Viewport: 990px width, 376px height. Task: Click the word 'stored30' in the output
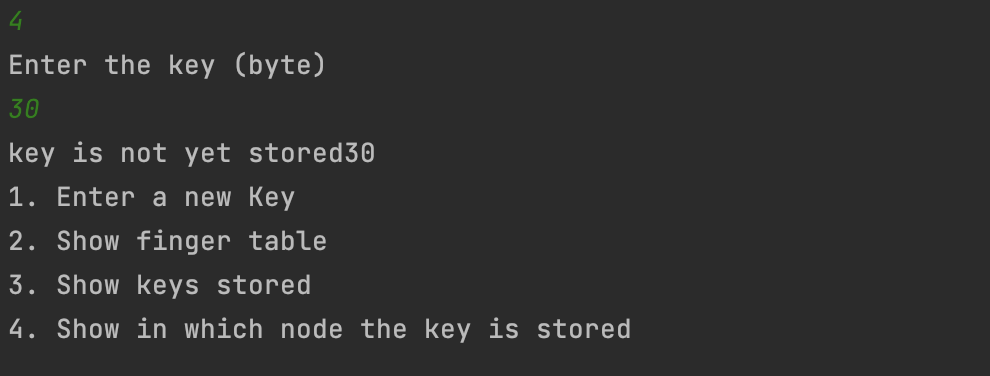point(312,153)
